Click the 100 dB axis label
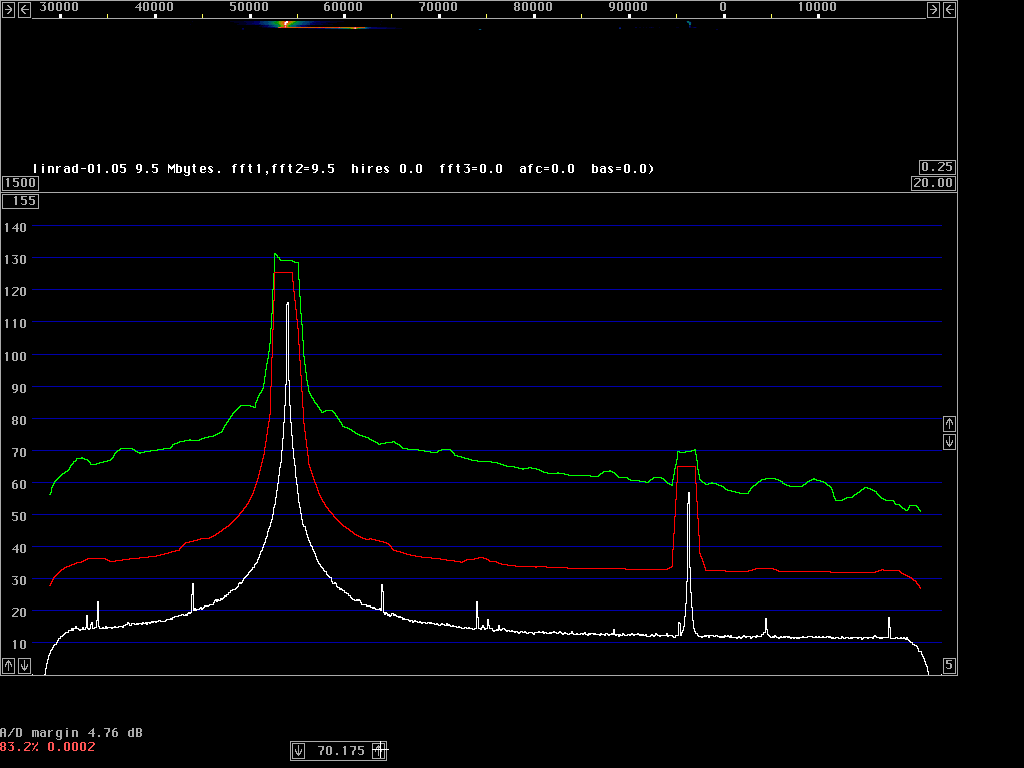 click(15, 357)
